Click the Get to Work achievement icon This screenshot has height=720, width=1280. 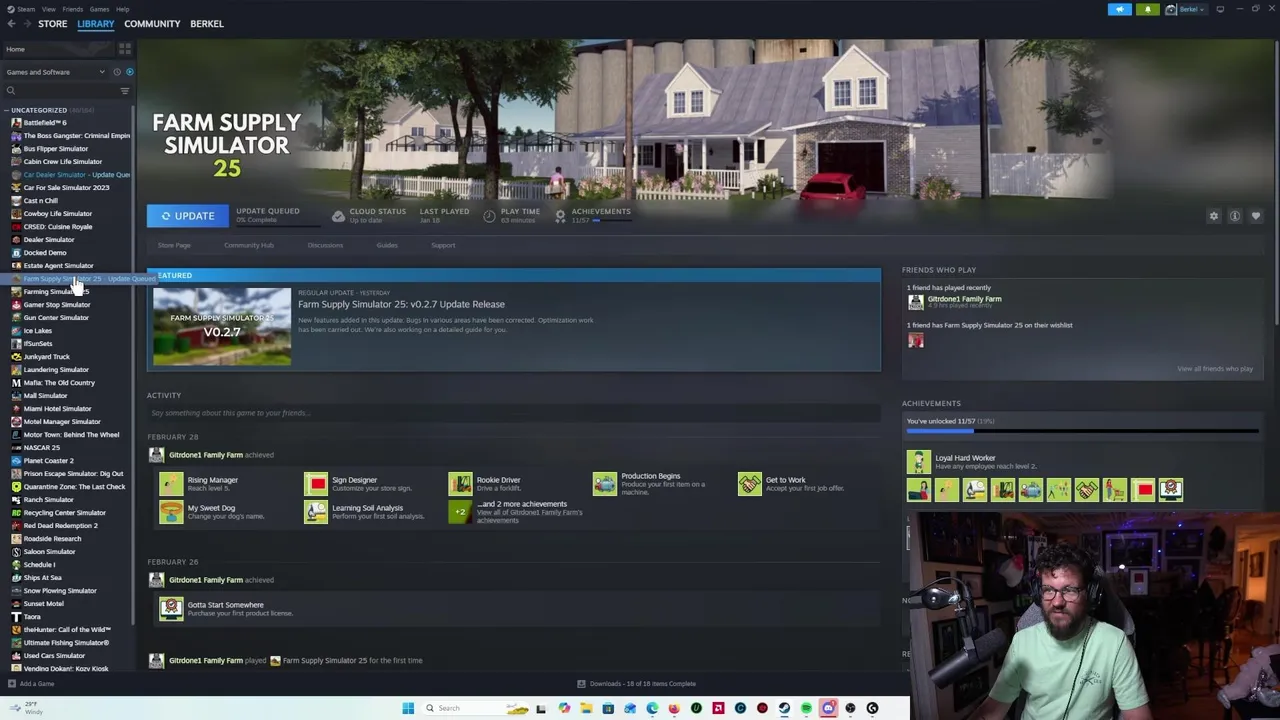click(x=749, y=484)
